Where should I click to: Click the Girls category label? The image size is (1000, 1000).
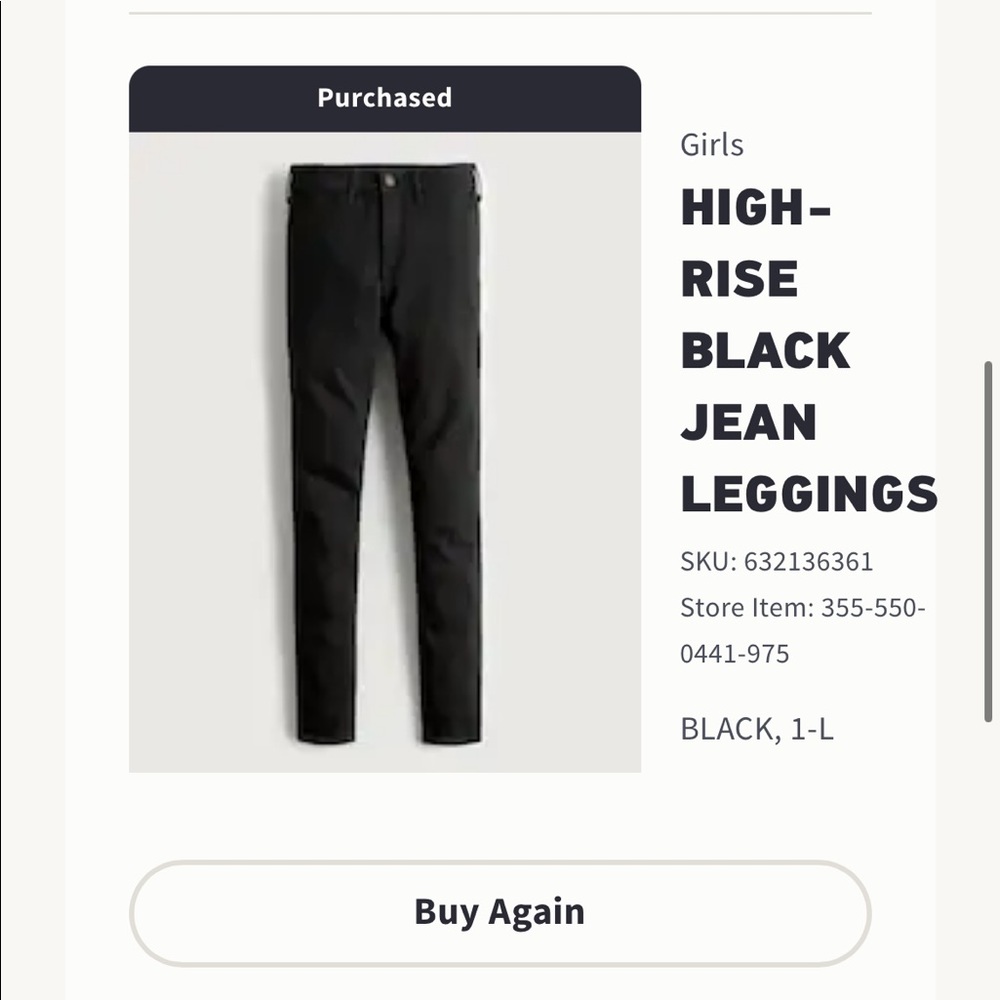(x=711, y=145)
